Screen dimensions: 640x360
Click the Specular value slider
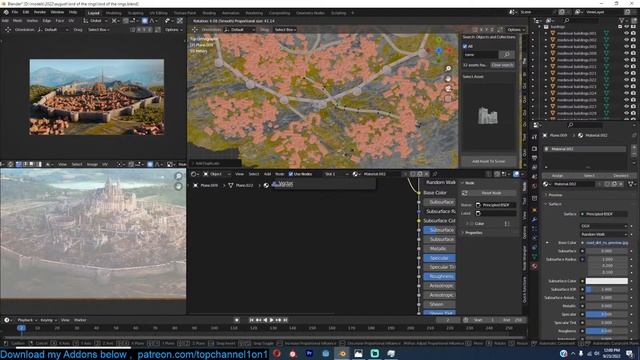pyautogui.click(x=607, y=314)
